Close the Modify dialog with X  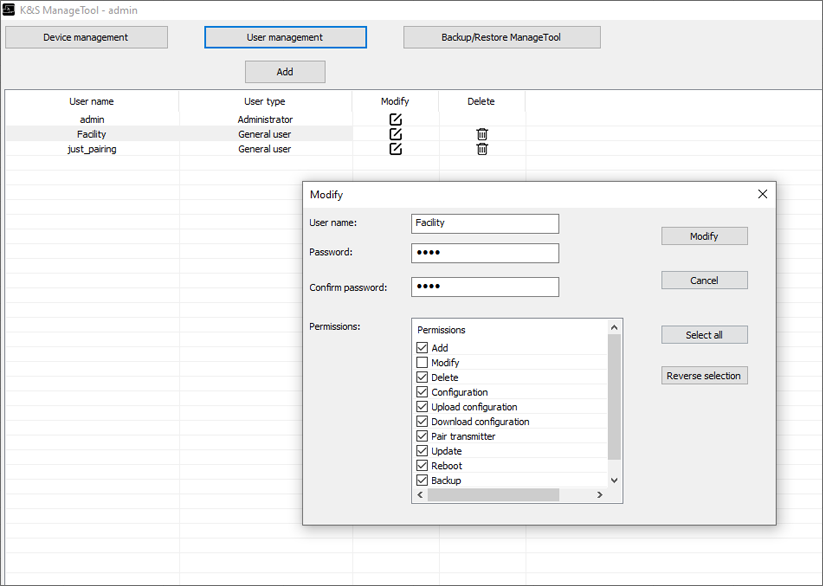[762, 194]
